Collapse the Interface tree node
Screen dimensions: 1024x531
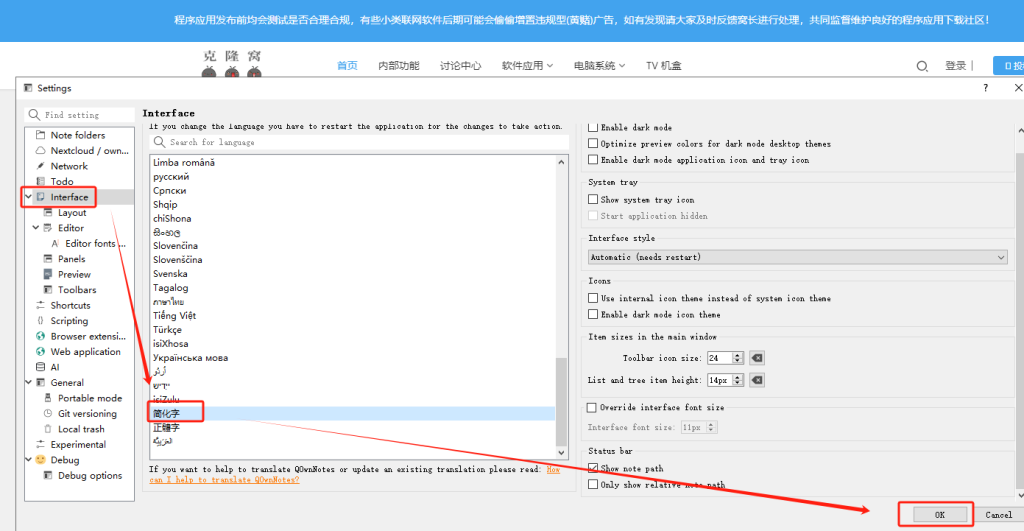(x=29, y=197)
